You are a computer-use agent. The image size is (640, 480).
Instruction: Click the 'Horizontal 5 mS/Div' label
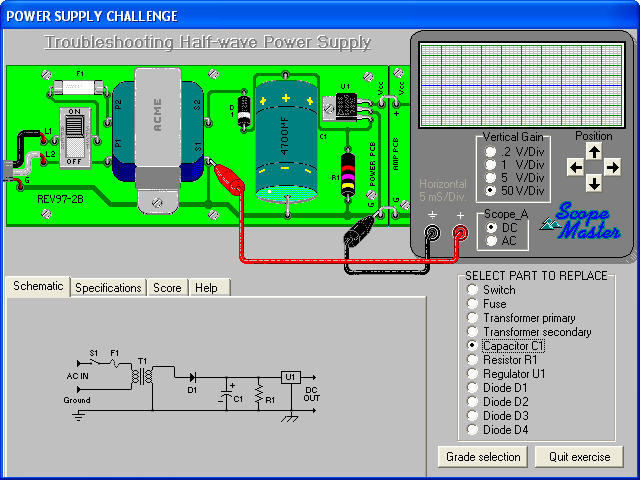click(x=443, y=190)
